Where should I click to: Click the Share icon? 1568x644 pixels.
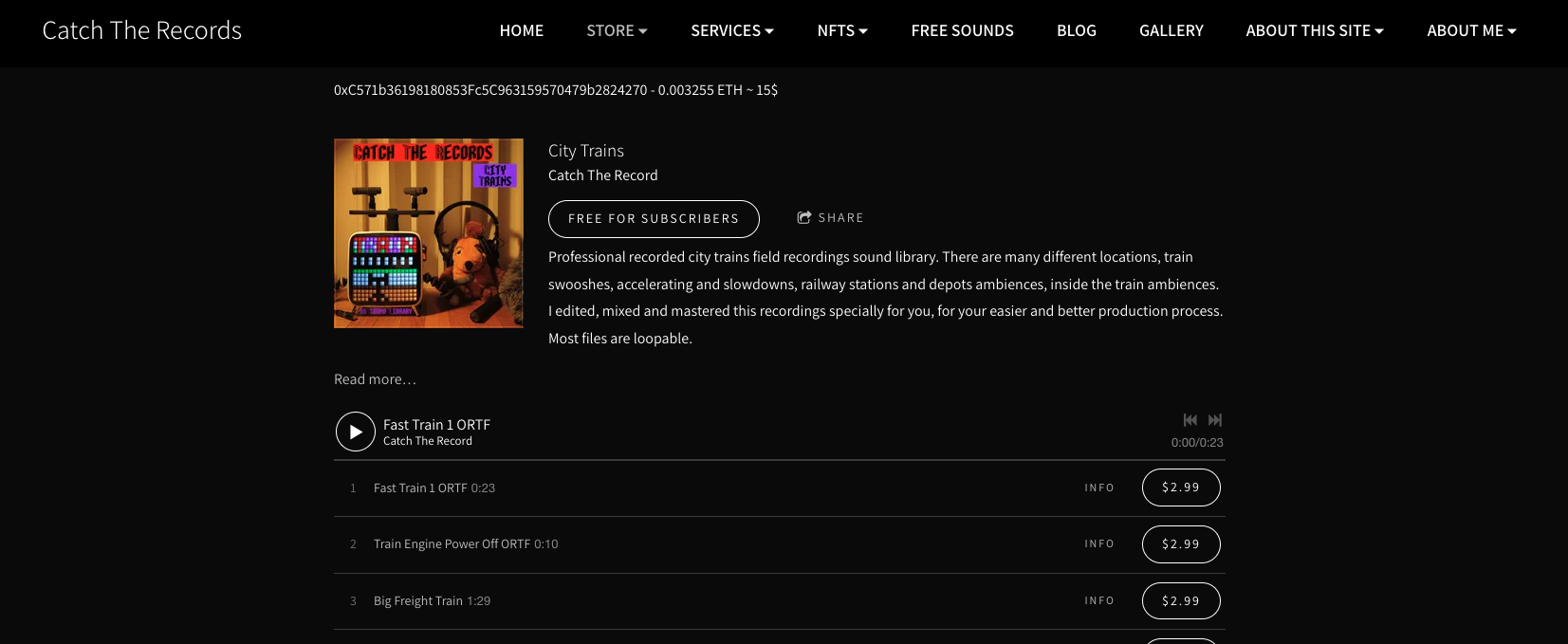coord(804,217)
